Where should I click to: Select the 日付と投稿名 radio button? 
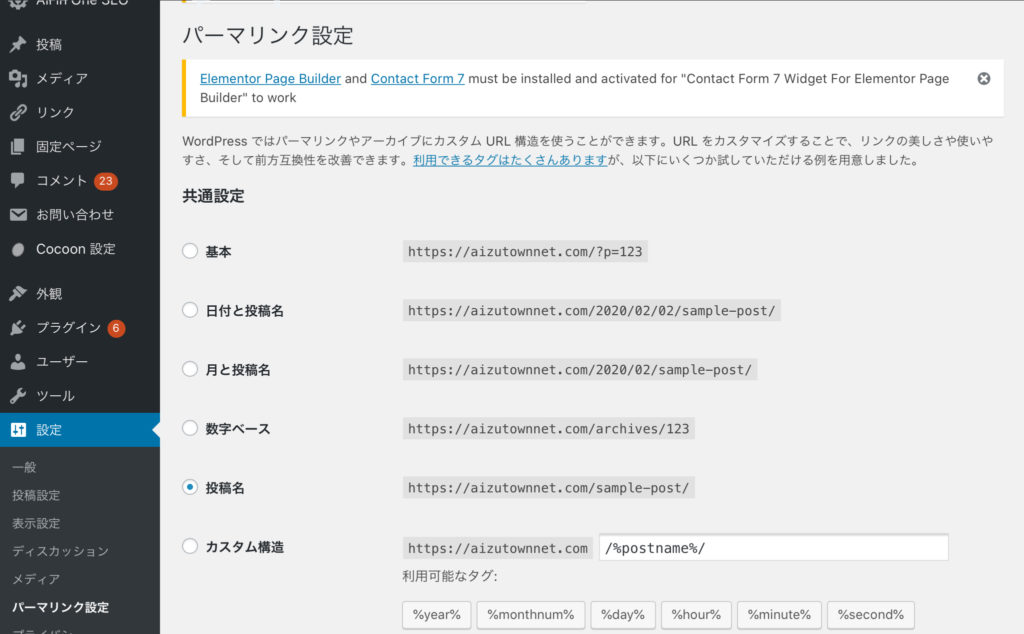[x=190, y=309]
